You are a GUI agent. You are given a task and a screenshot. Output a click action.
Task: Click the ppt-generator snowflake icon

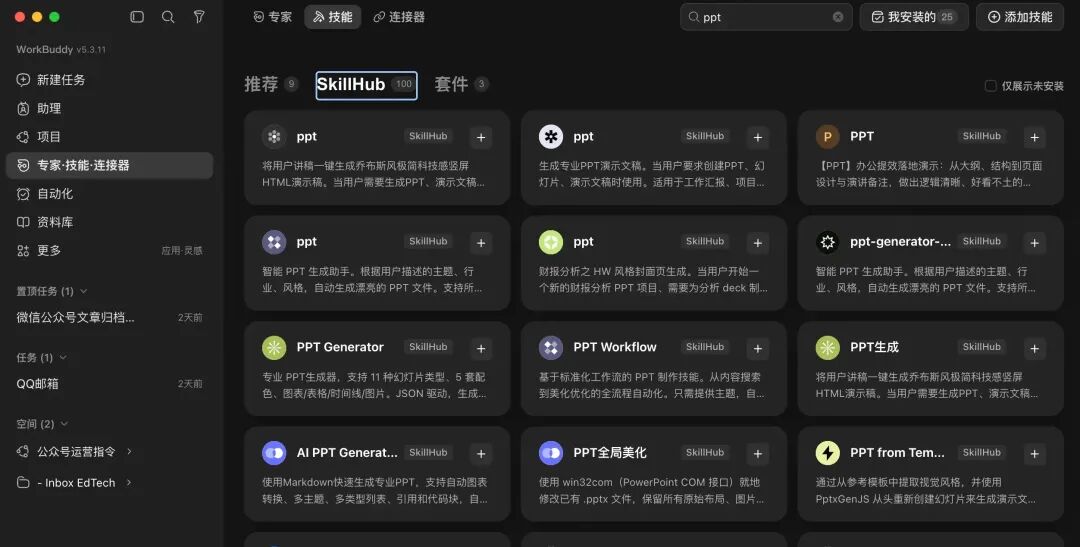click(x=827, y=242)
